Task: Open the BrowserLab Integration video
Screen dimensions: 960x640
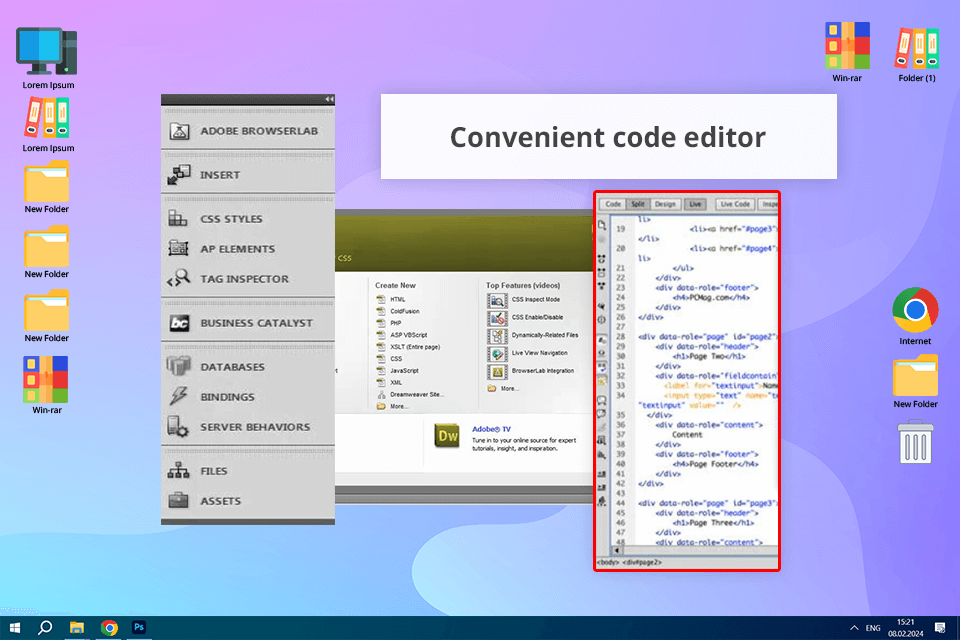Action: (531, 371)
